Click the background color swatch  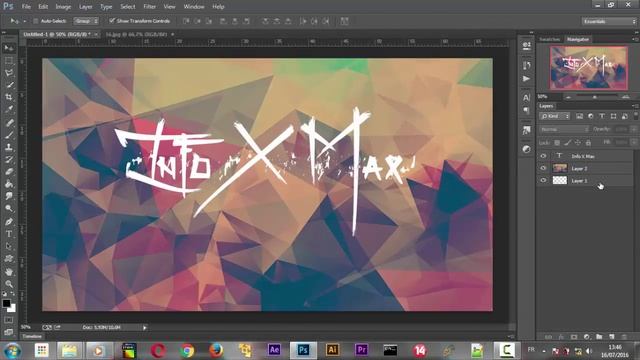(12, 308)
